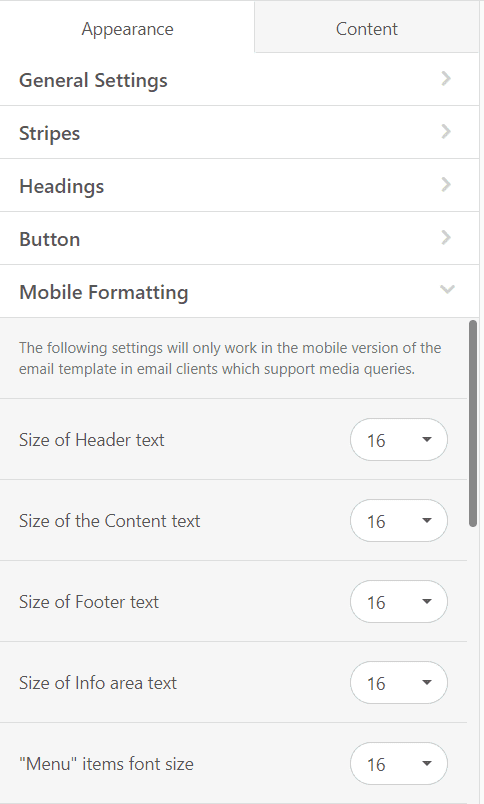484x804 pixels.
Task: Switch to the Content tab
Action: [x=367, y=29]
